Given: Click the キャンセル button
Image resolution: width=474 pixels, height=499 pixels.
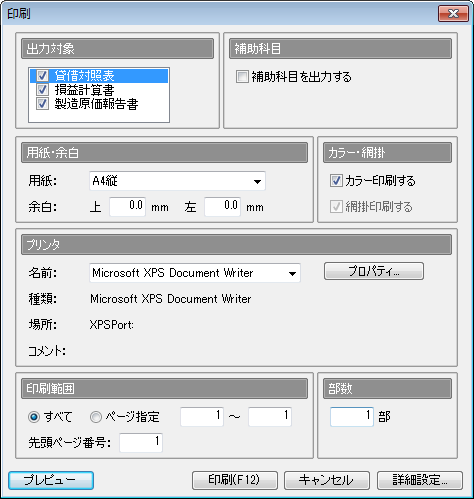Looking at the screenshot, I should coord(327,480).
